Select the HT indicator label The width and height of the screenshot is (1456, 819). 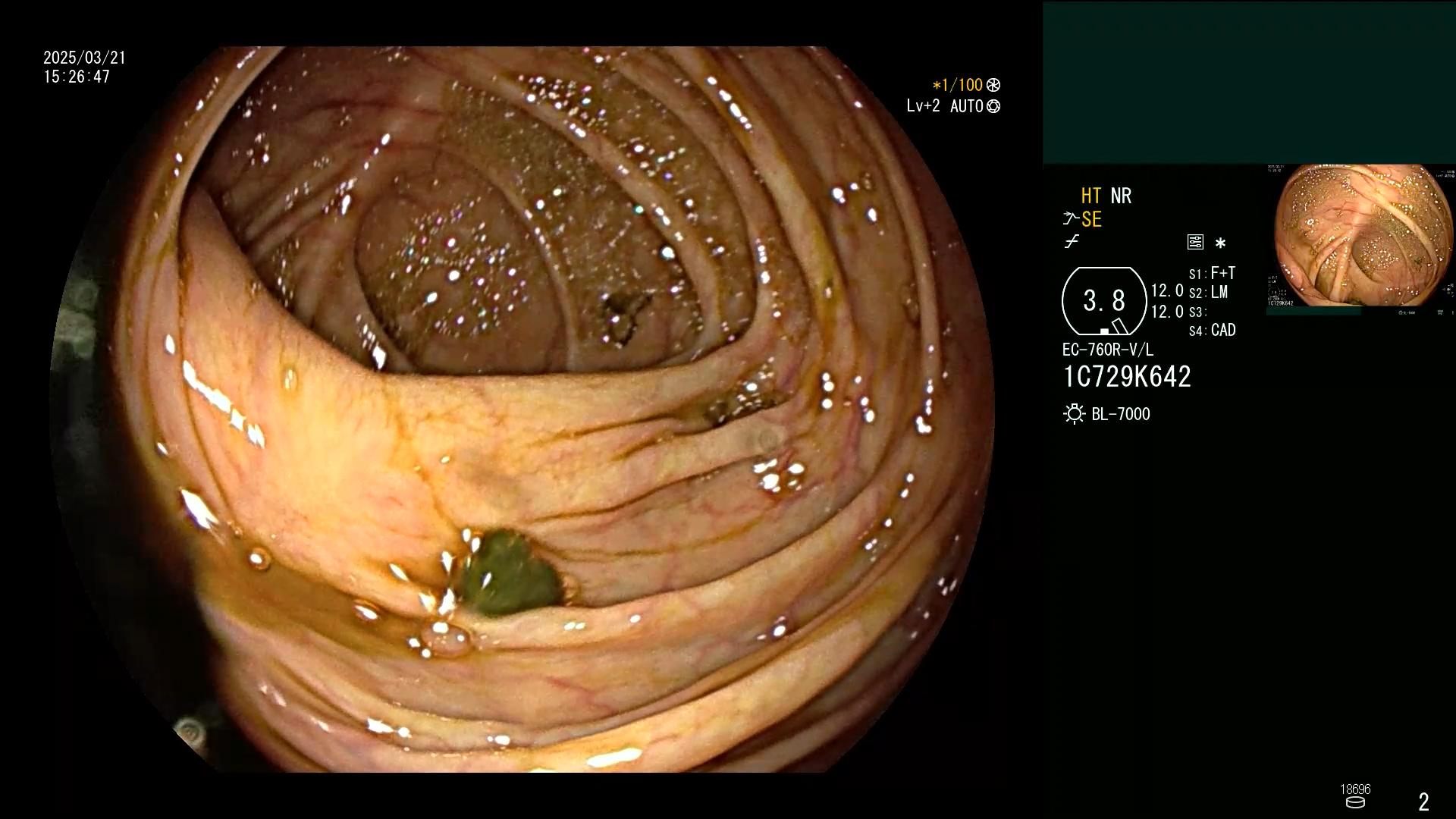(x=1091, y=196)
